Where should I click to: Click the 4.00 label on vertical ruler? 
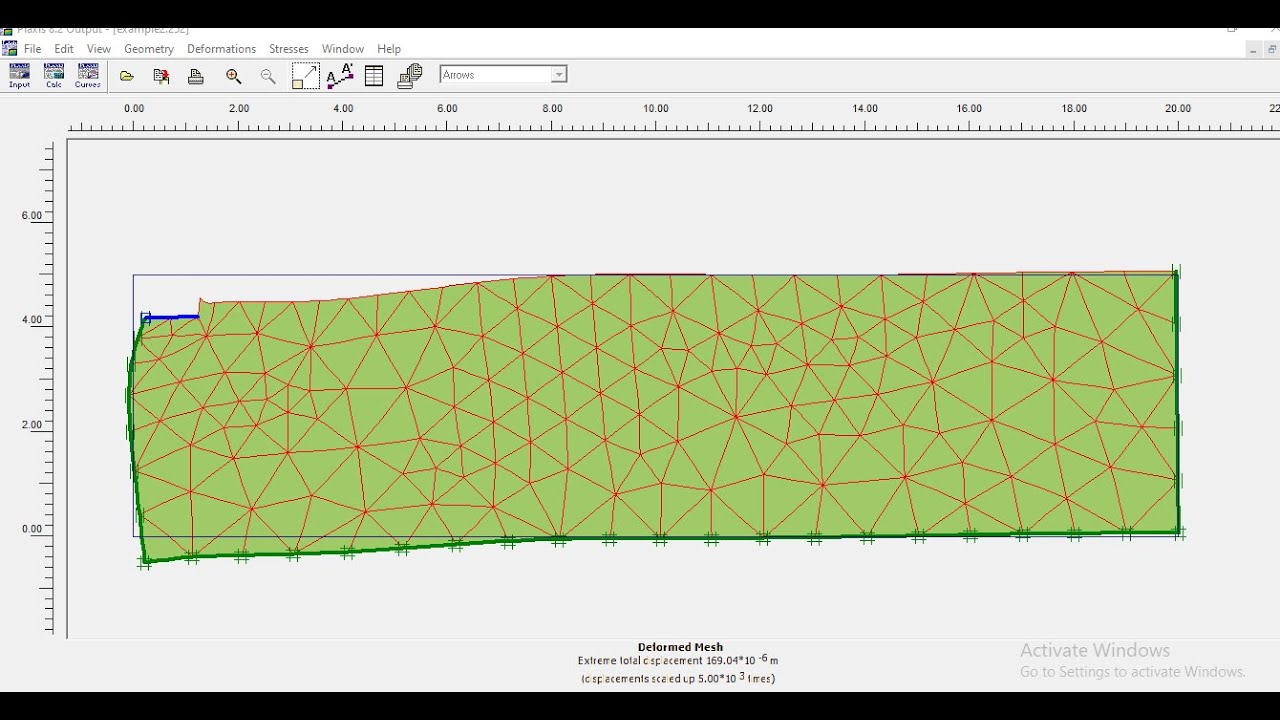click(x=32, y=320)
